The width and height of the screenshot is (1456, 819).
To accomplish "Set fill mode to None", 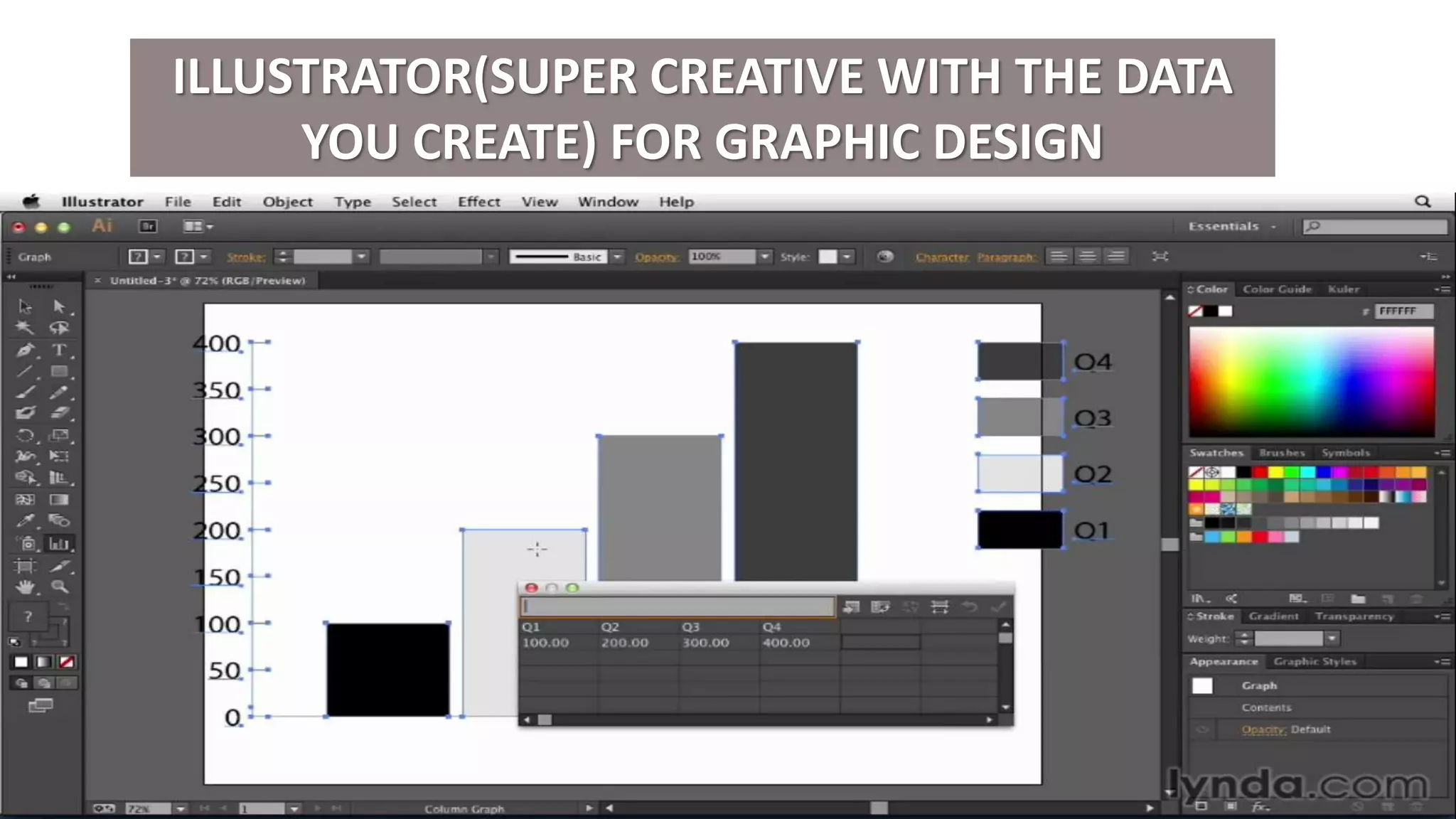I will (x=66, y=662).
